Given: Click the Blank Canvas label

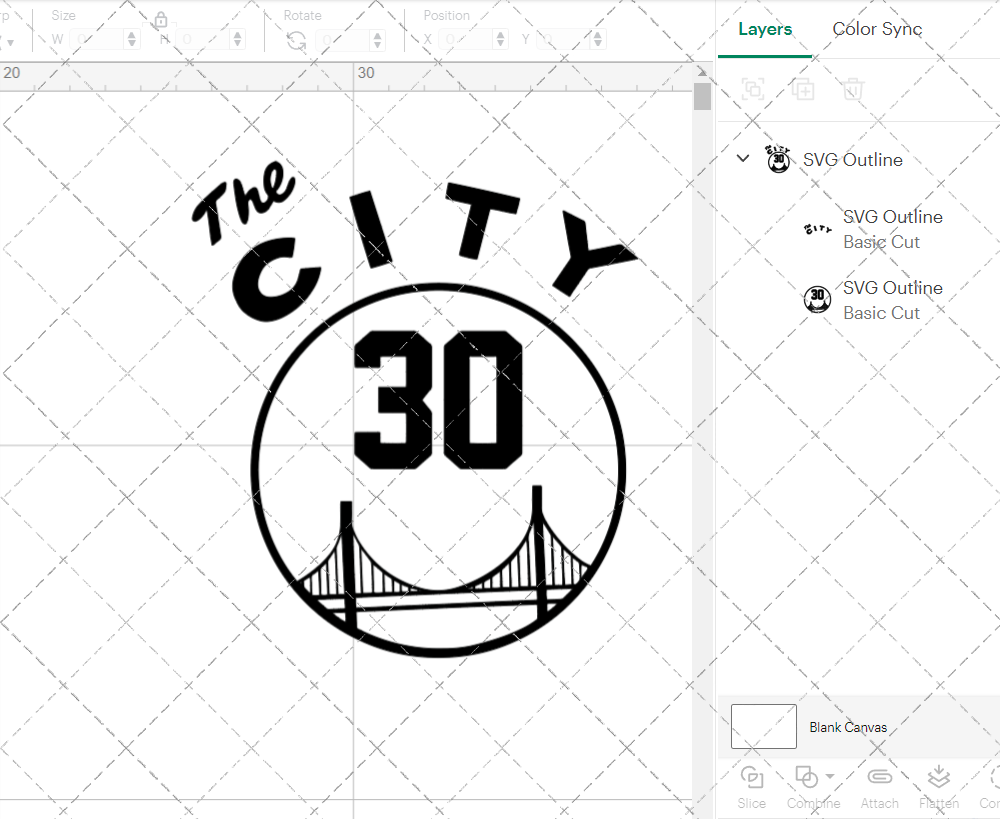Looking at the screenshot, I should point(849,727).
